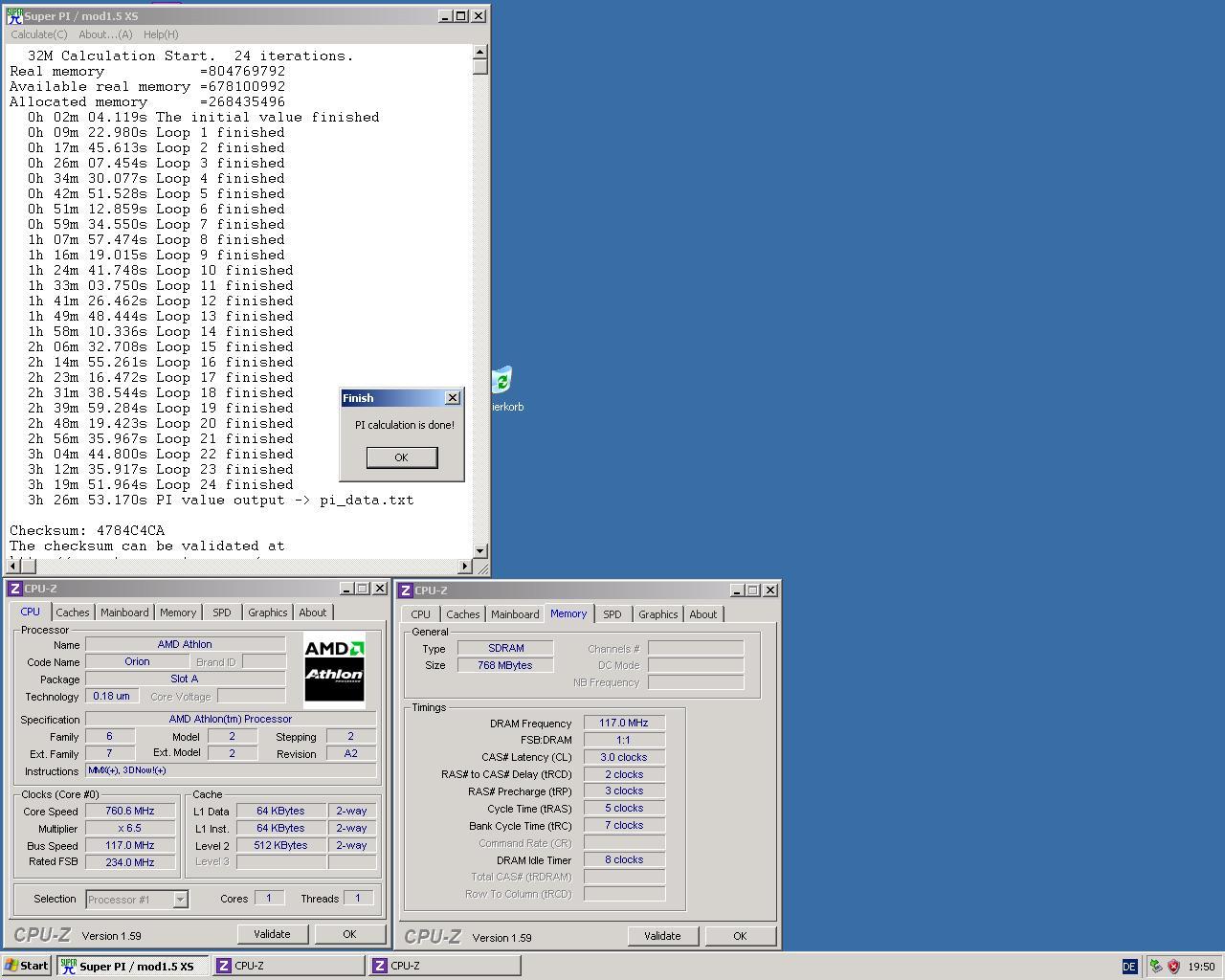Click the CPU-Z icon in the Memory window title bar
Viewport: 1225px width, 980px height.
(405, 590)
